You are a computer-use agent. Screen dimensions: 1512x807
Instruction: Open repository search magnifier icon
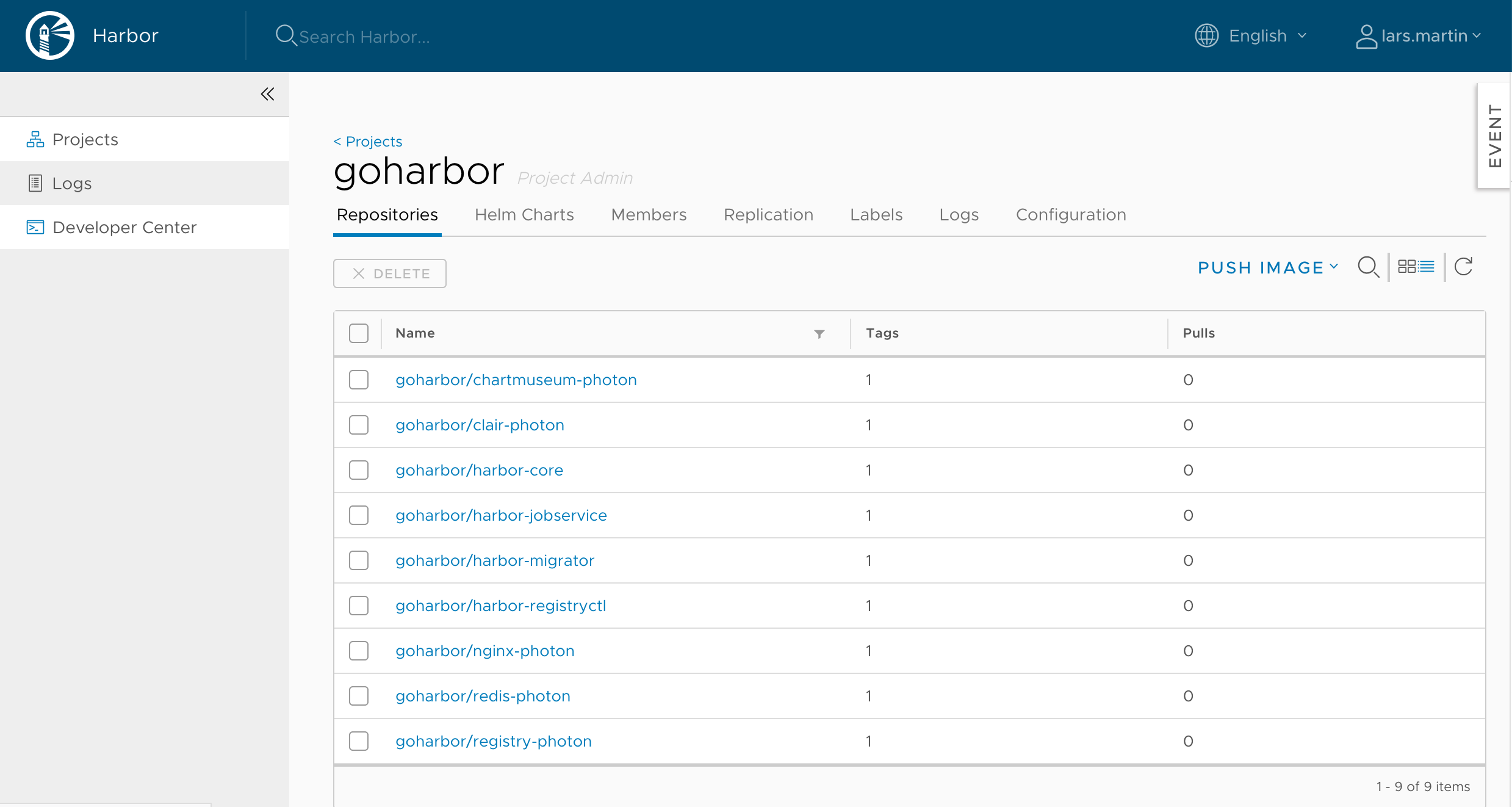click(1368, 267)
